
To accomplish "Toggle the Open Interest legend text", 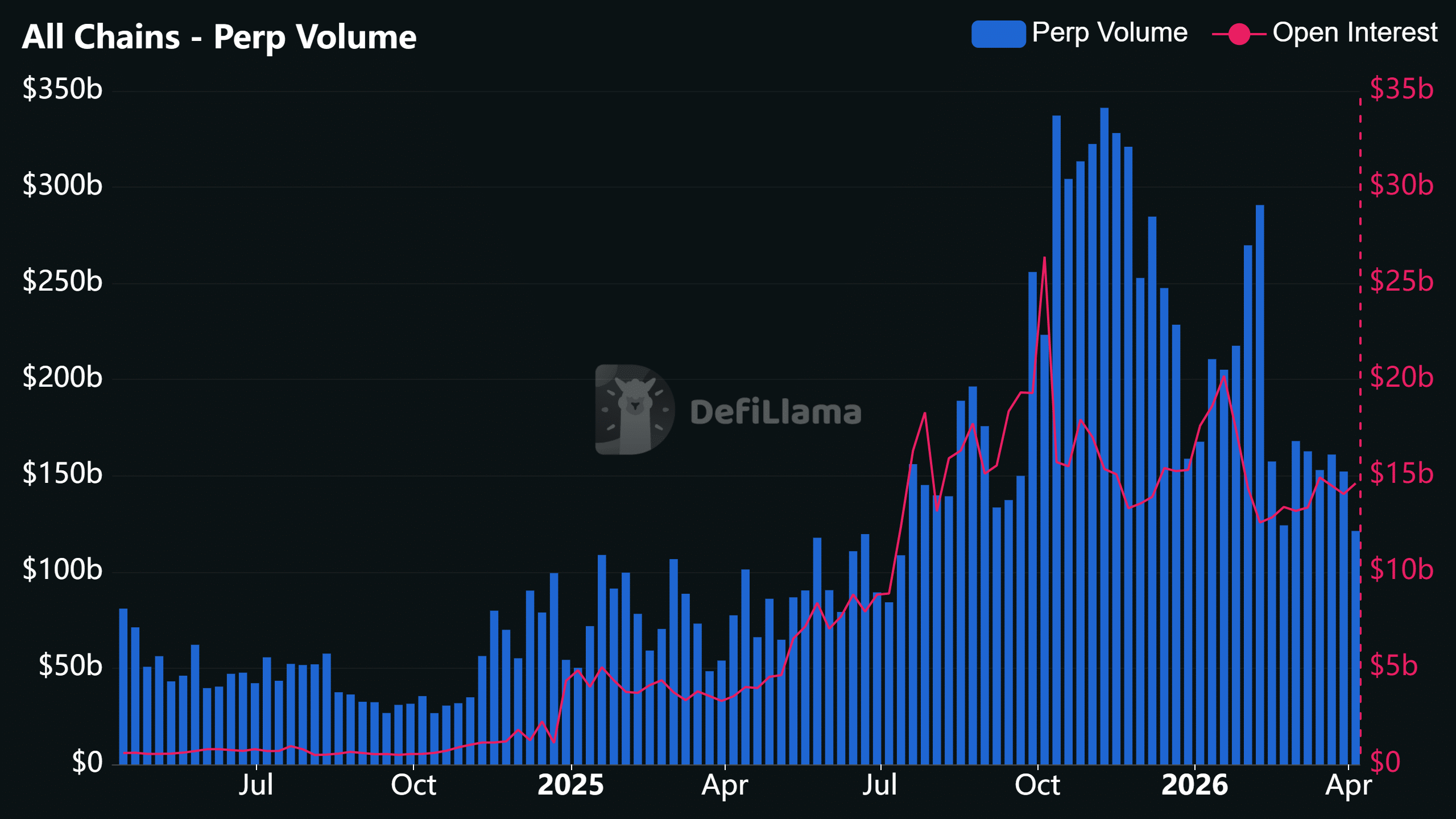I will (x=1355, y=32).
